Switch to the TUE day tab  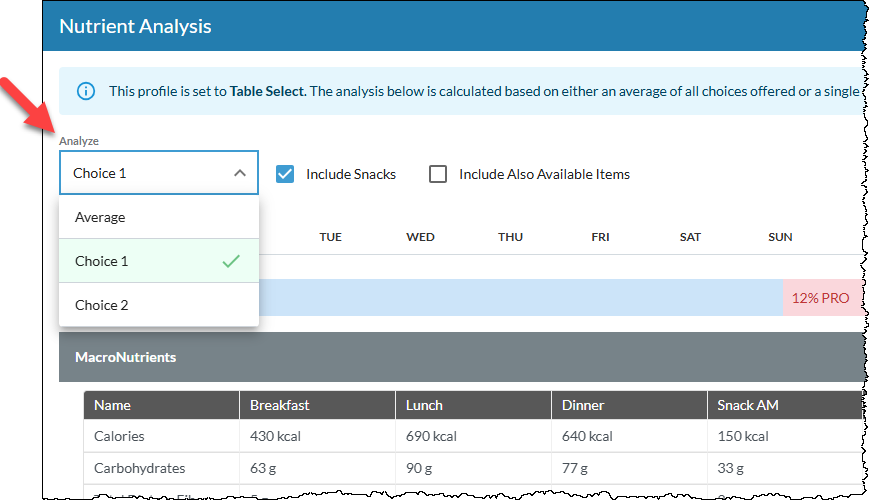[x=330, y=237]
